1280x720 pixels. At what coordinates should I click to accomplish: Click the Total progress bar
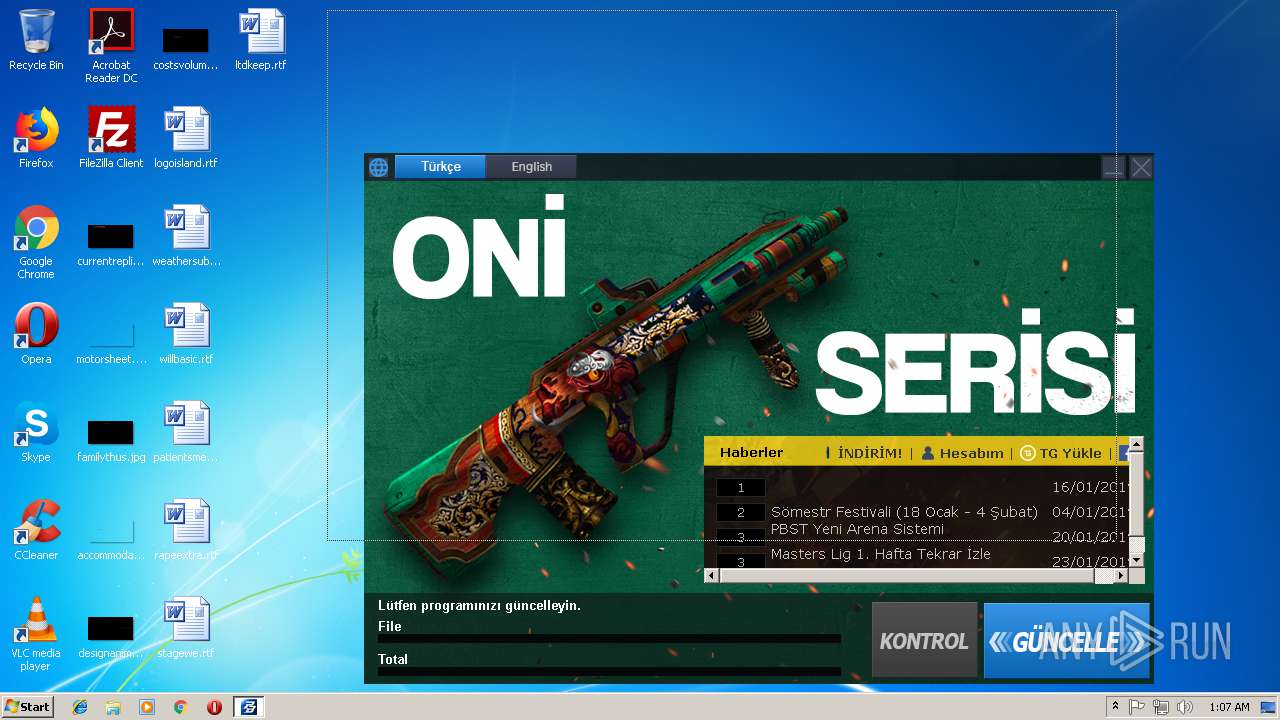[609, 671]
